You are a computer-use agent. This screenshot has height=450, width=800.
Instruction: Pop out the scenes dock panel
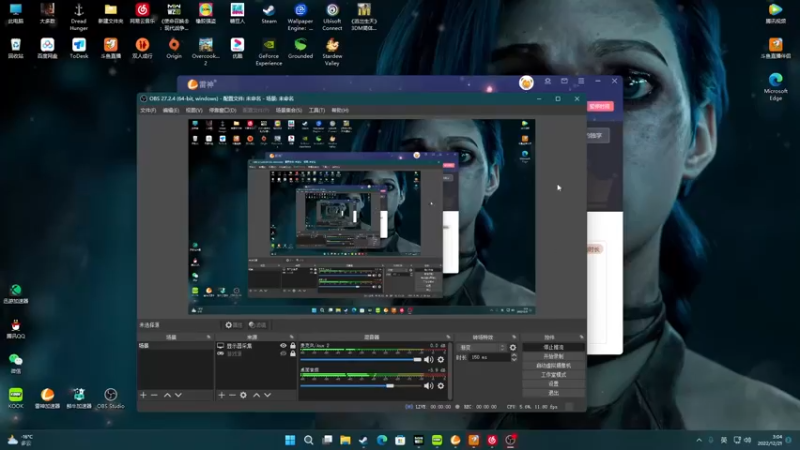(209, 337)
